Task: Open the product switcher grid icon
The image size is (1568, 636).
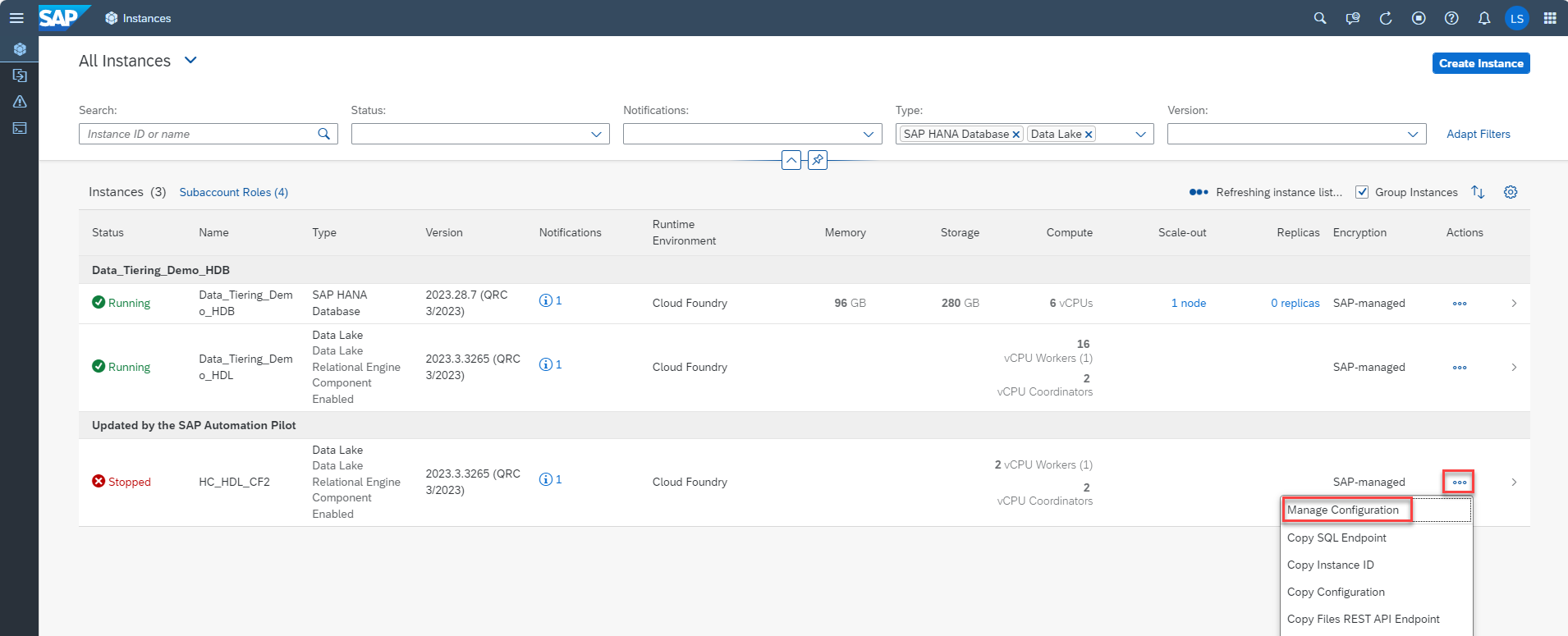Action: tap(1550, 18)
